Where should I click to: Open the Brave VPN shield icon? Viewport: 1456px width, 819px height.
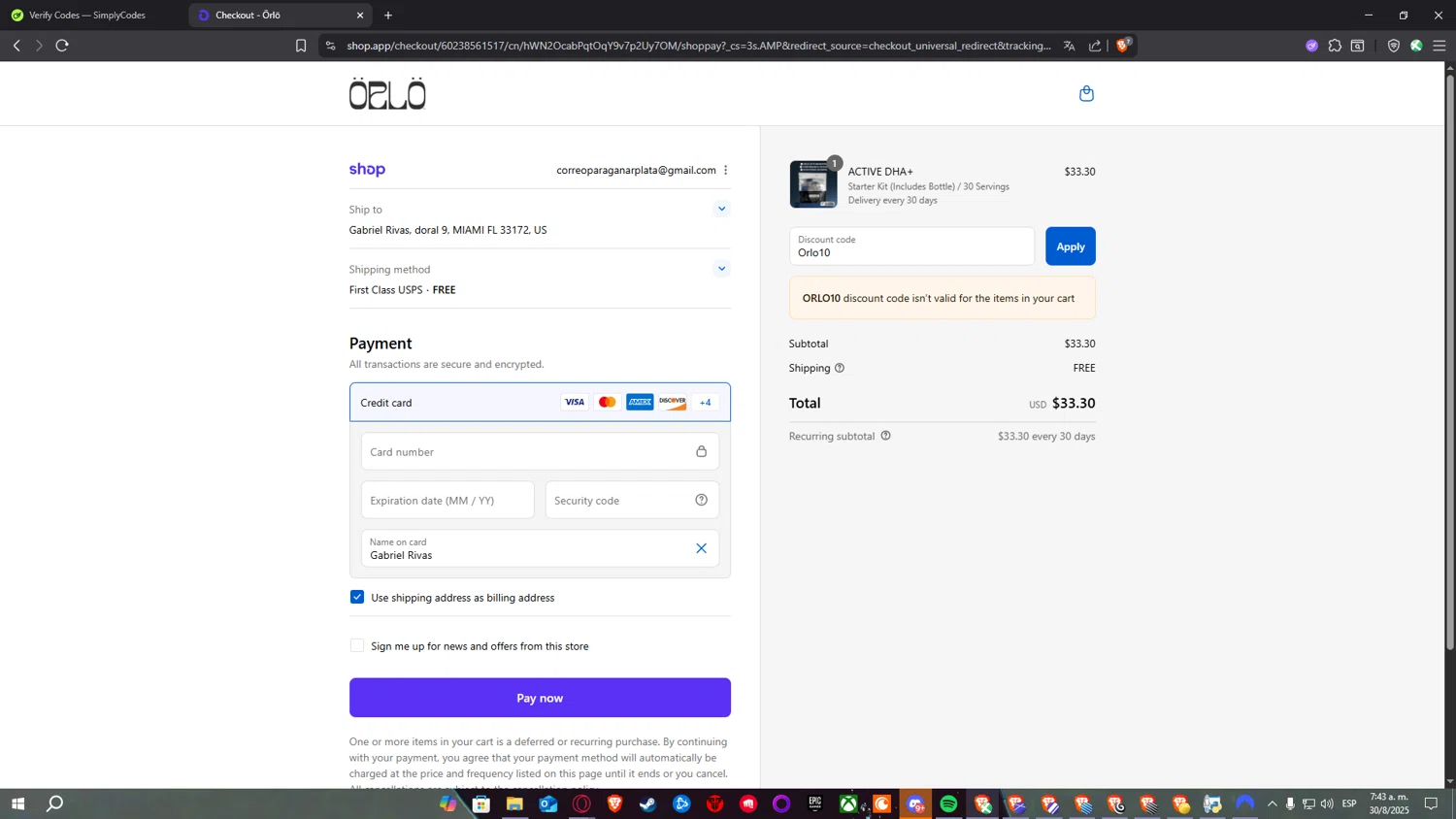(1393, 46)
